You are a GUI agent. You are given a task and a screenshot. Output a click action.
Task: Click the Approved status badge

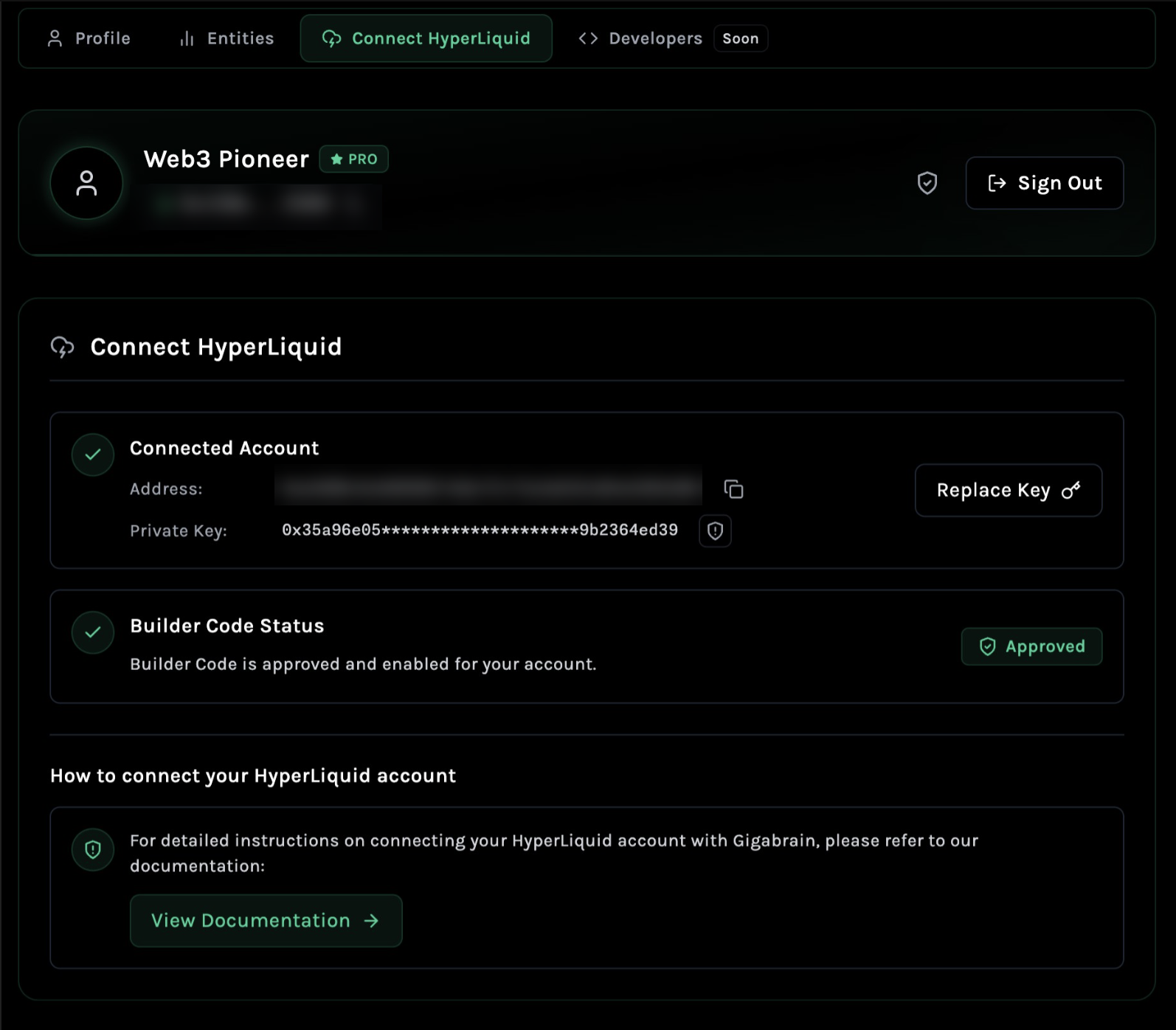coord(1032,646)
